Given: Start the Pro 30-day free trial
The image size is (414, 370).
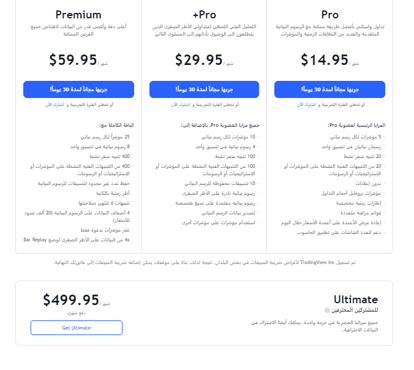Looking at the screenshot, I should [x=330, y=89].
